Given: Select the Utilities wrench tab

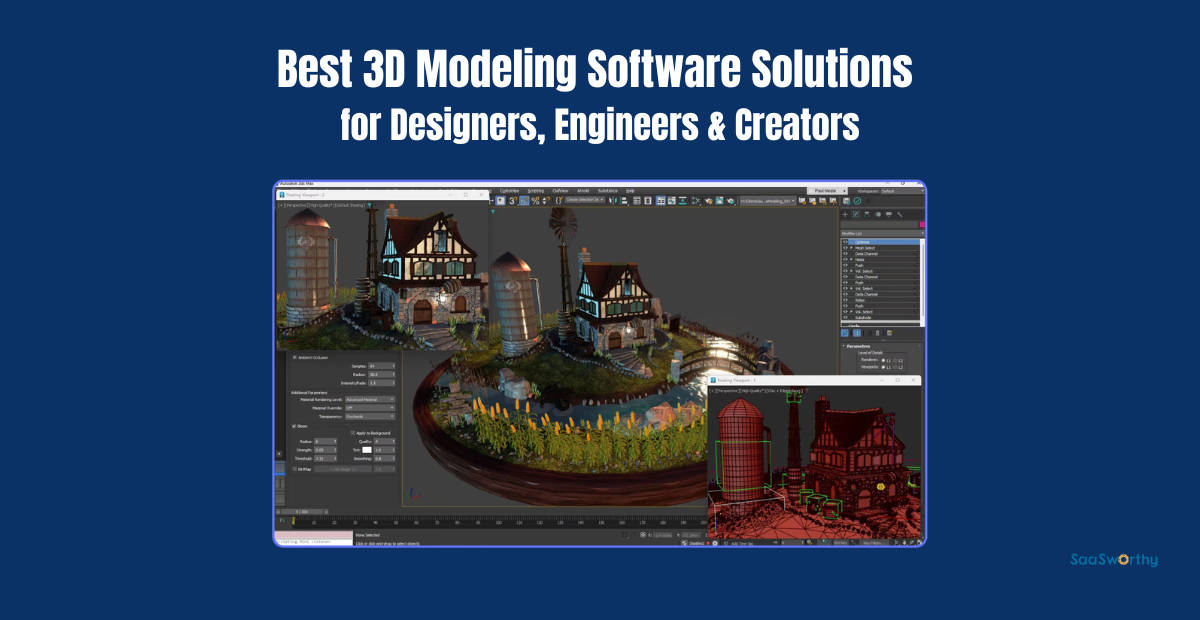Looking at the screenshot, I should [899, 214].
